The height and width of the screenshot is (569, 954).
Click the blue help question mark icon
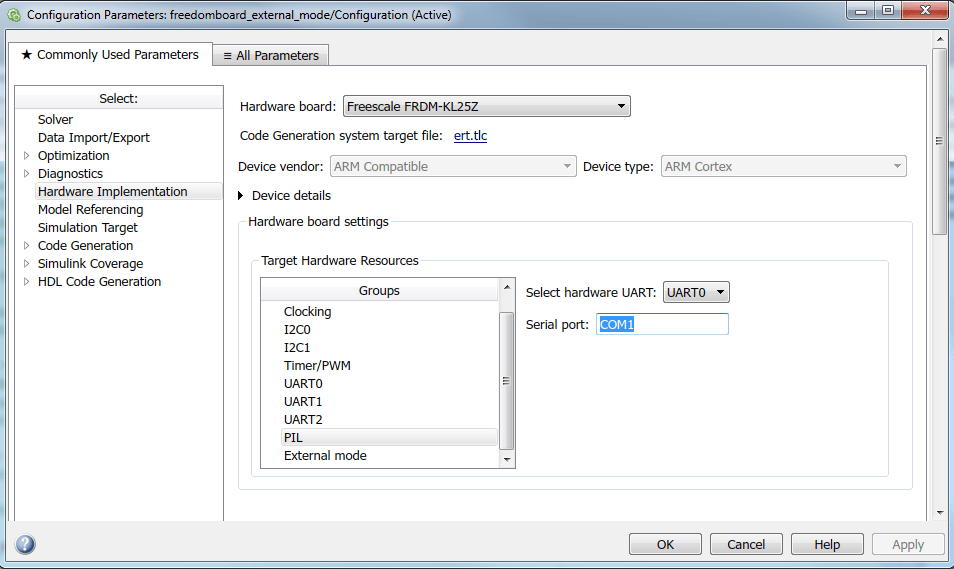(26, 544)
